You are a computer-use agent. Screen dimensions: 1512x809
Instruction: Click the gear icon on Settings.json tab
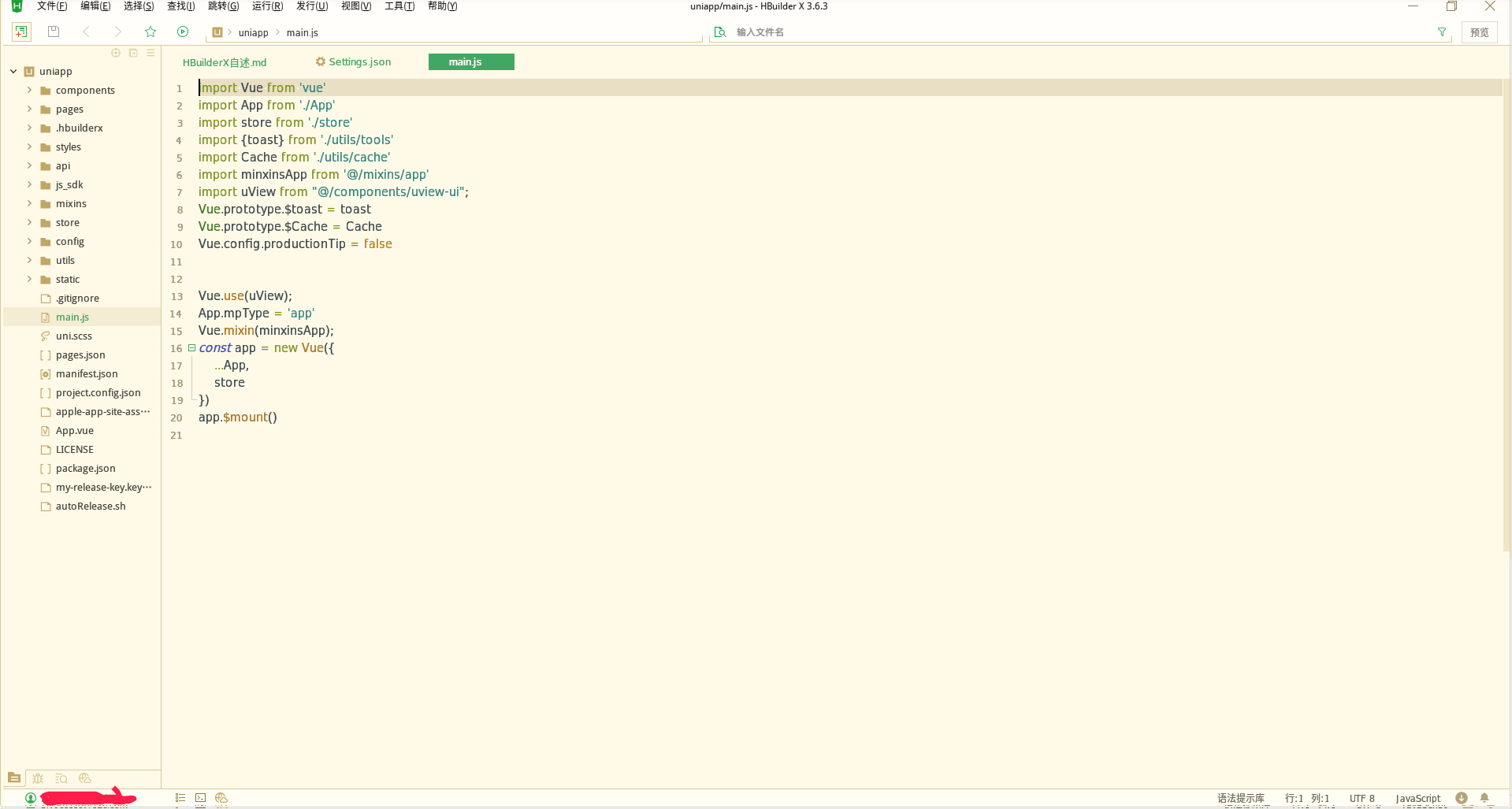pyautogui.click(x=321, y=61)
